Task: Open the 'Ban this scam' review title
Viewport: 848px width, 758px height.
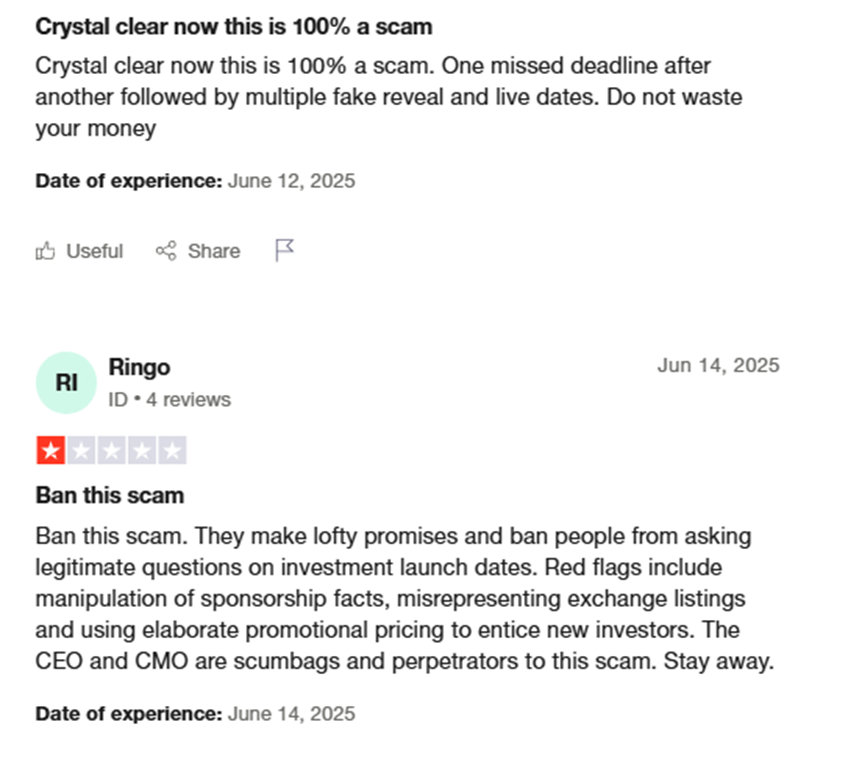Action: 110,496
